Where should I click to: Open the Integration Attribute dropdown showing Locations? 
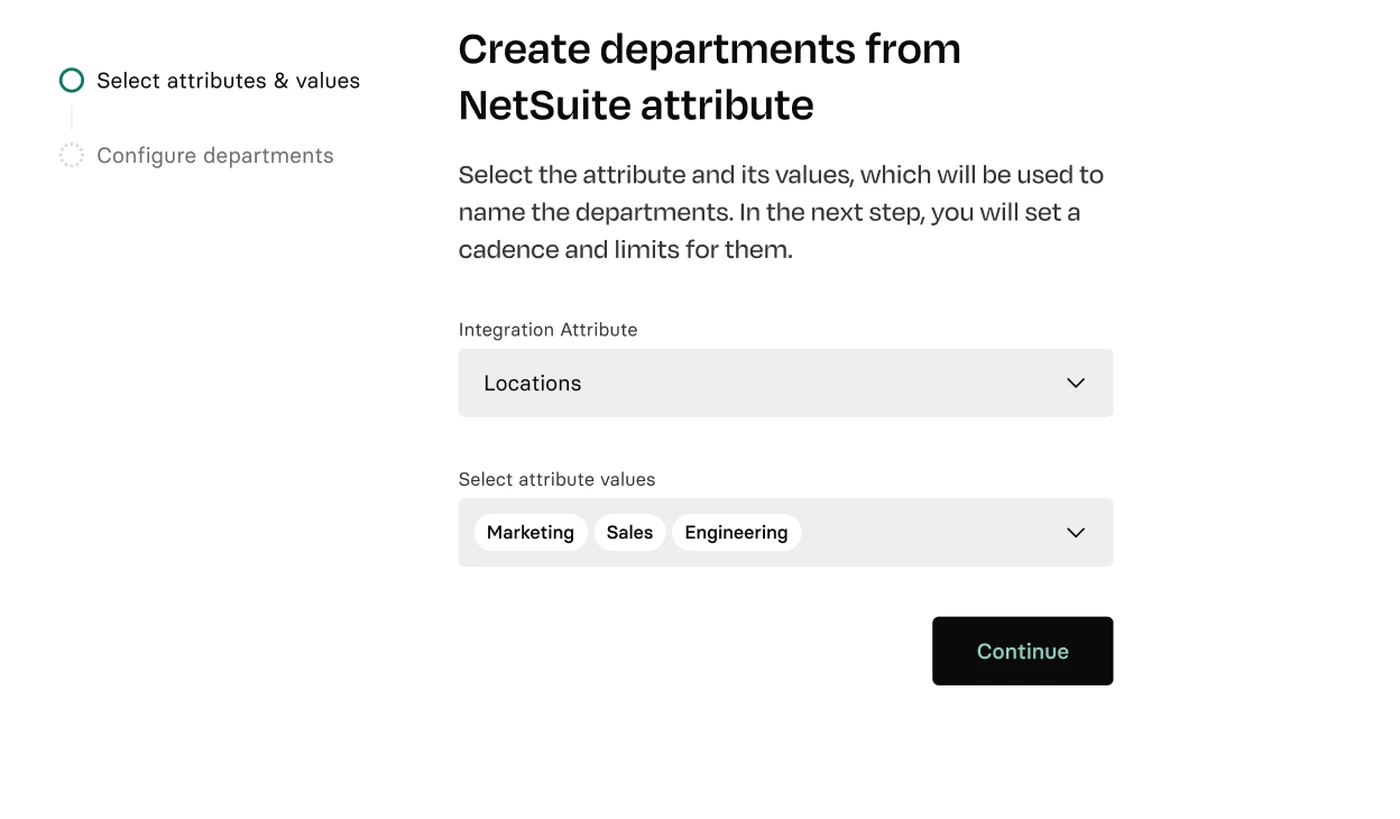tap(785, 383)
